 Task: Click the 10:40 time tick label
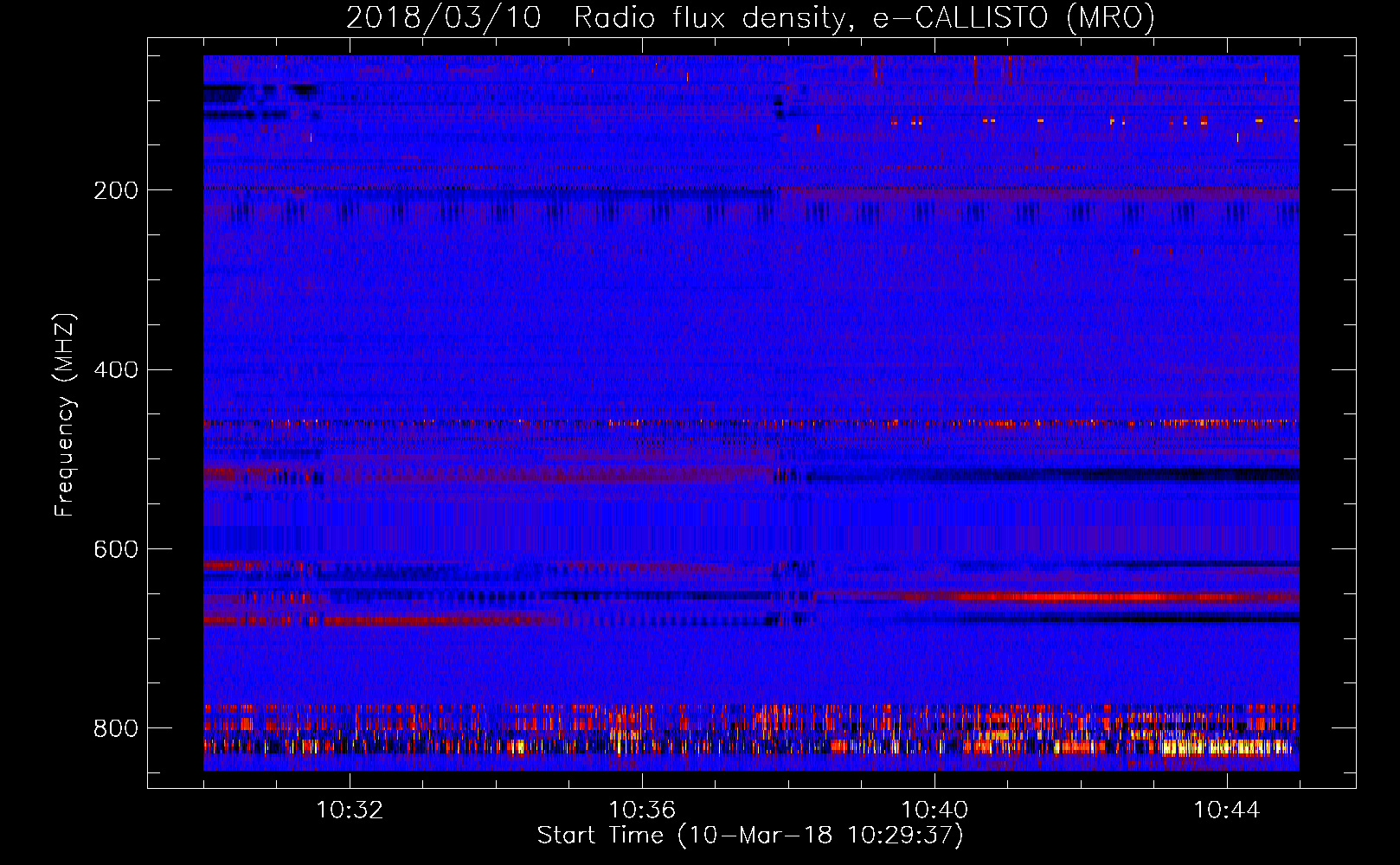pyautogui.click(x=934, y=811)
